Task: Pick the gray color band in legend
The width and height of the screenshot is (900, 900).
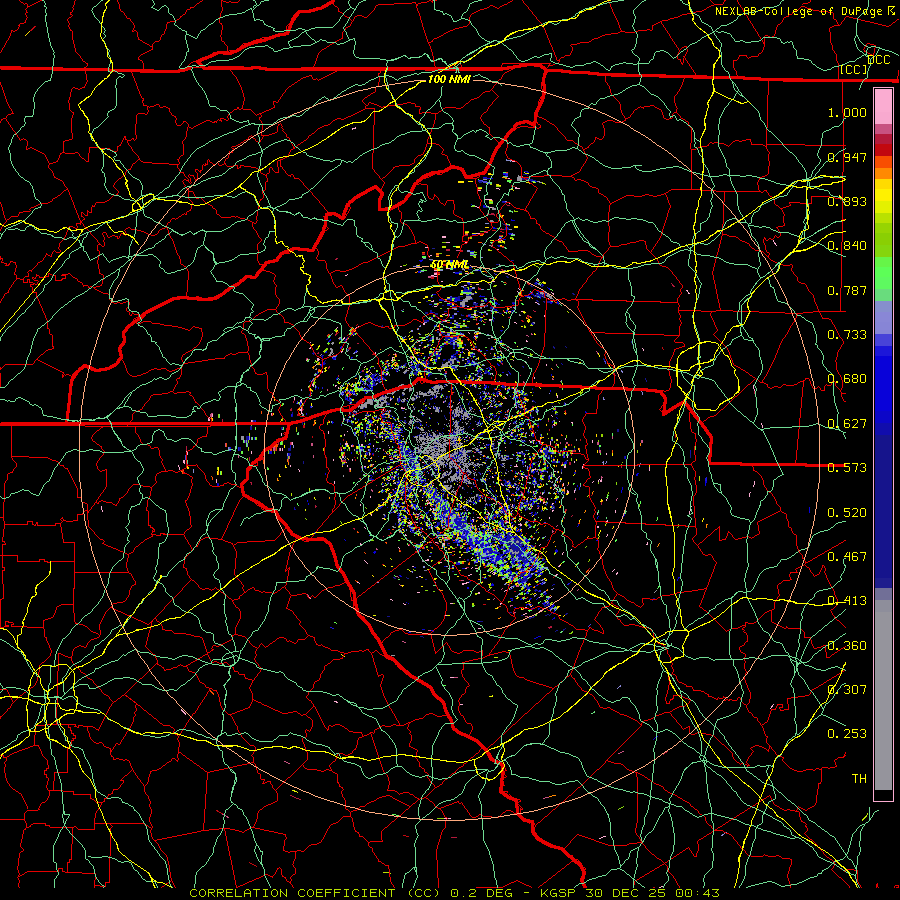Action: 883,695
